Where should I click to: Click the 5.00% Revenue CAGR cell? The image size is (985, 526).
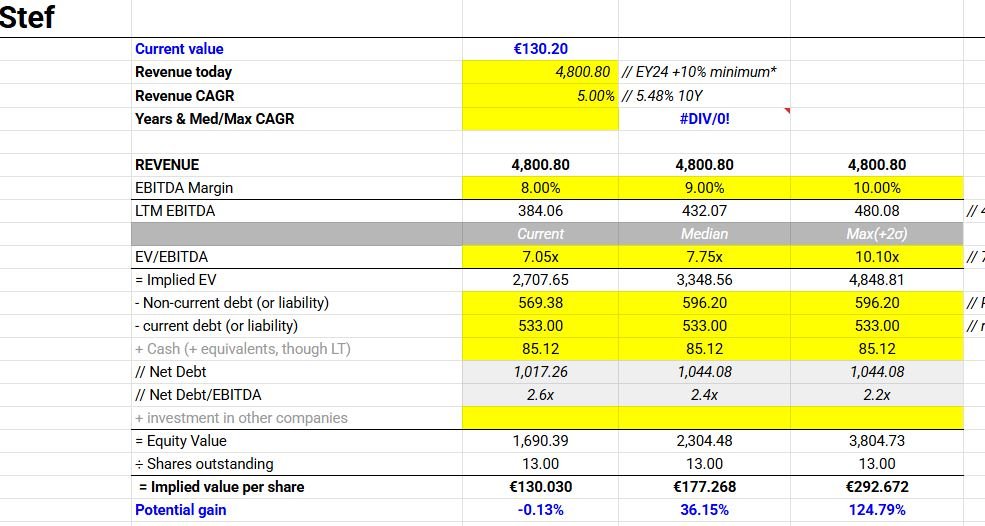540,95
